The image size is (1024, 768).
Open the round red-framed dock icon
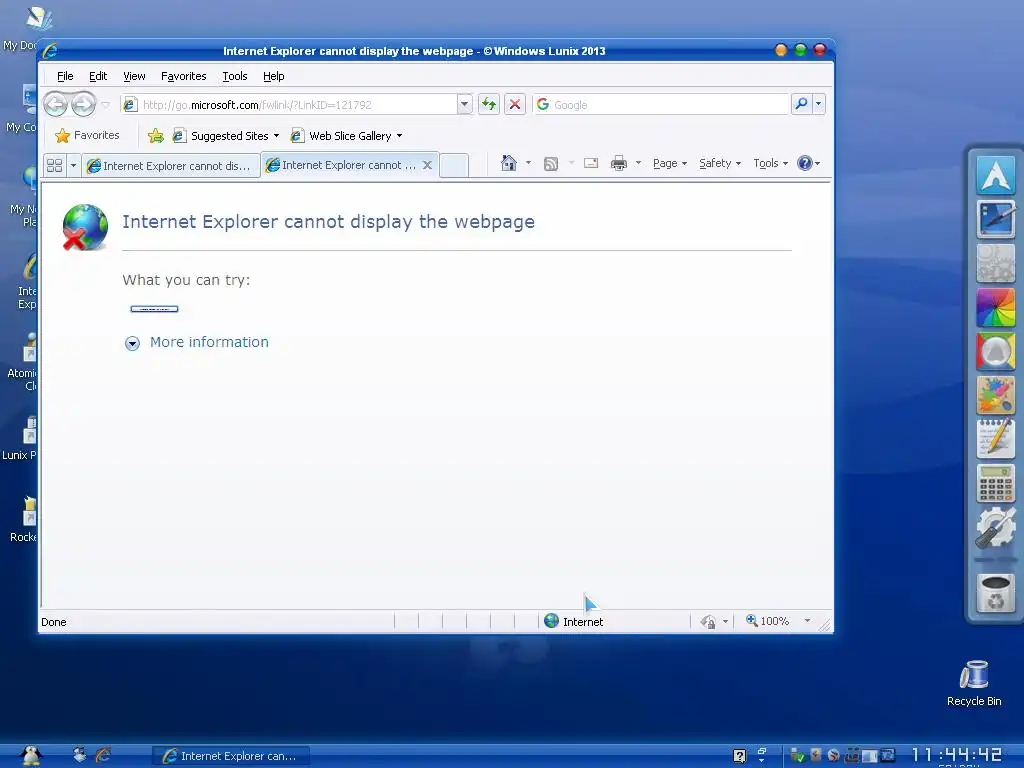995,351
